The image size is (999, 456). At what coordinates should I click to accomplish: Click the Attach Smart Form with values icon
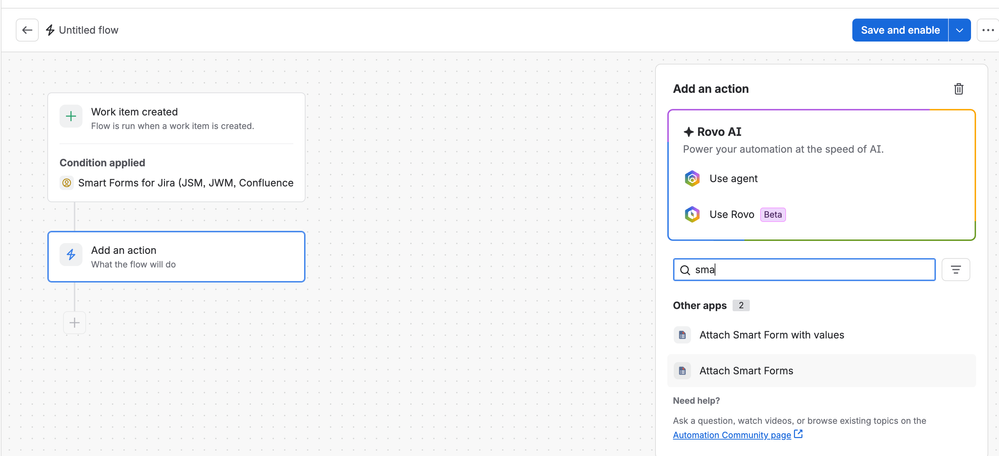click(682, 335)
